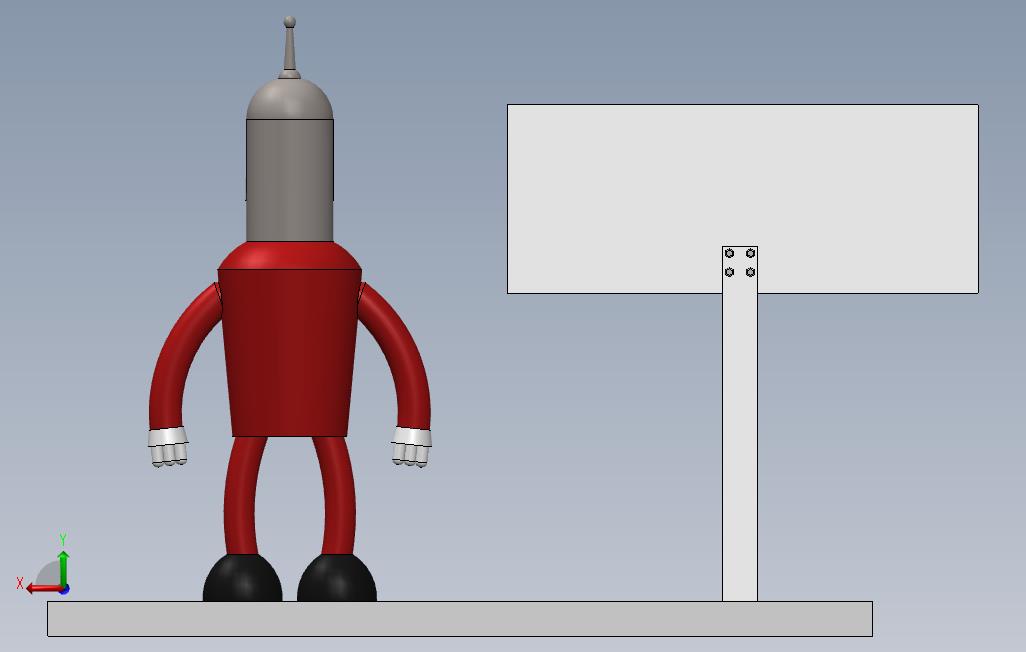Select the white hand farthest from the sign

click(x=168, y=446)
